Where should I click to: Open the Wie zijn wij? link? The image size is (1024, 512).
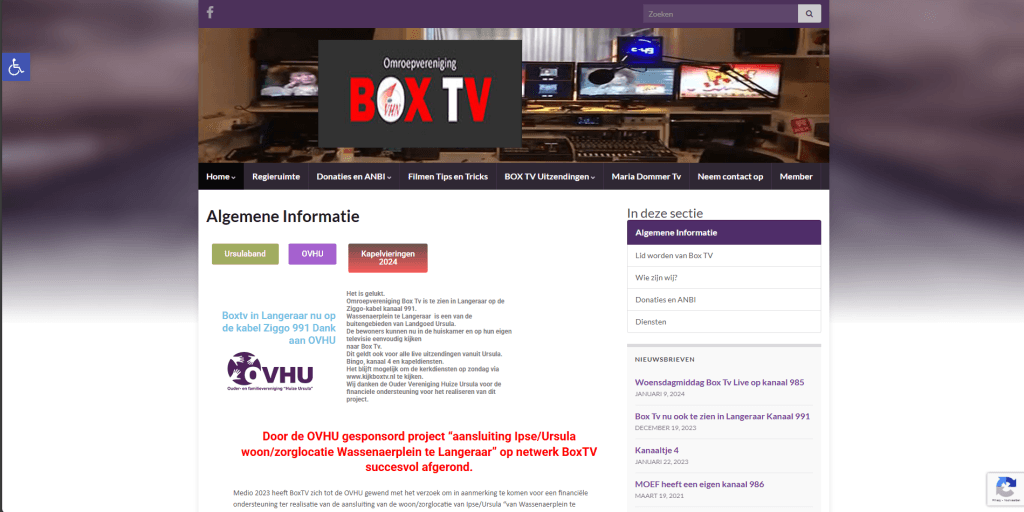pos(656,278)
